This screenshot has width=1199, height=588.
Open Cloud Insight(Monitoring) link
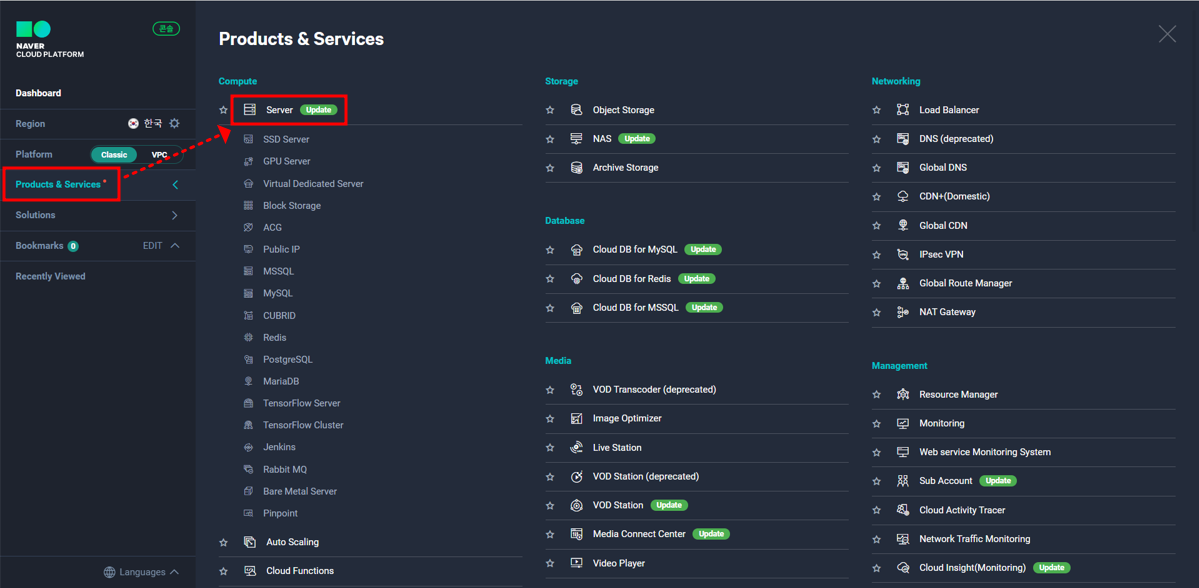tap(972, 567)
